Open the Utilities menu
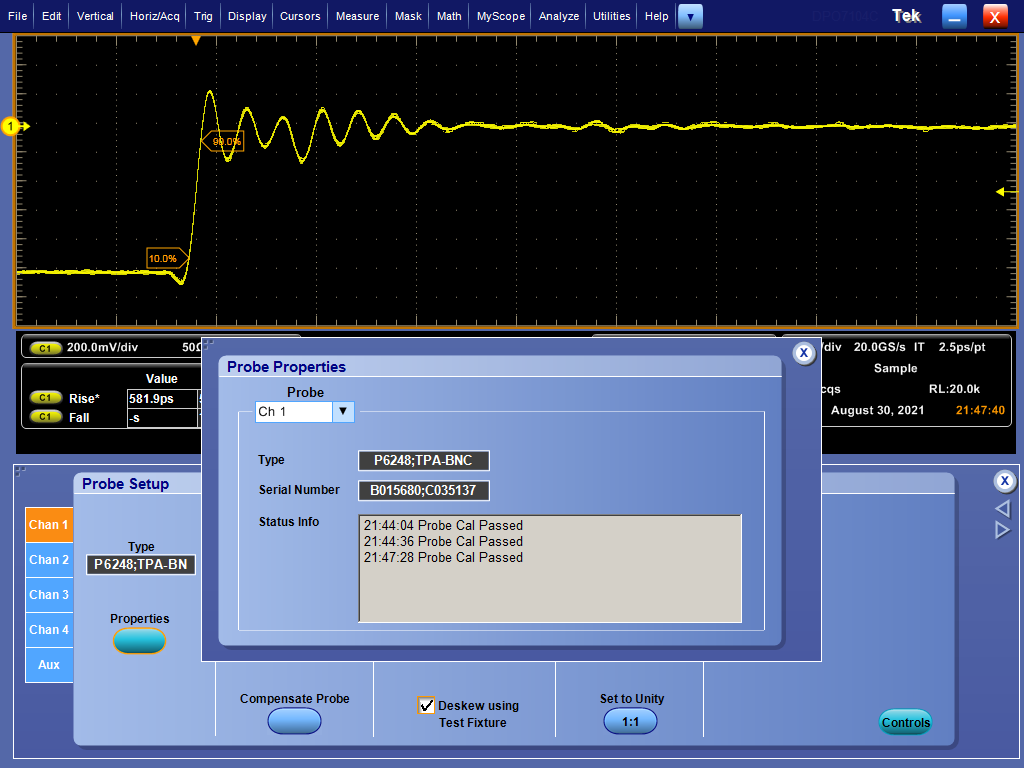The height and width of the screenshot is (768, 1024). click(612, 16)
